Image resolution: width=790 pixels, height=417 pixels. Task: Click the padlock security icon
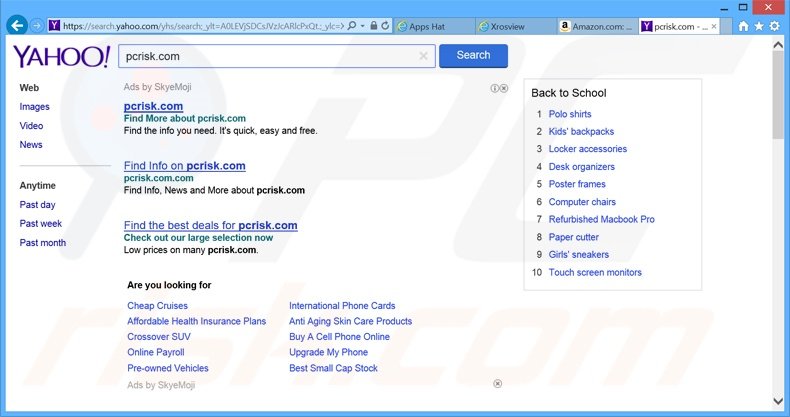tap(374, 25)
